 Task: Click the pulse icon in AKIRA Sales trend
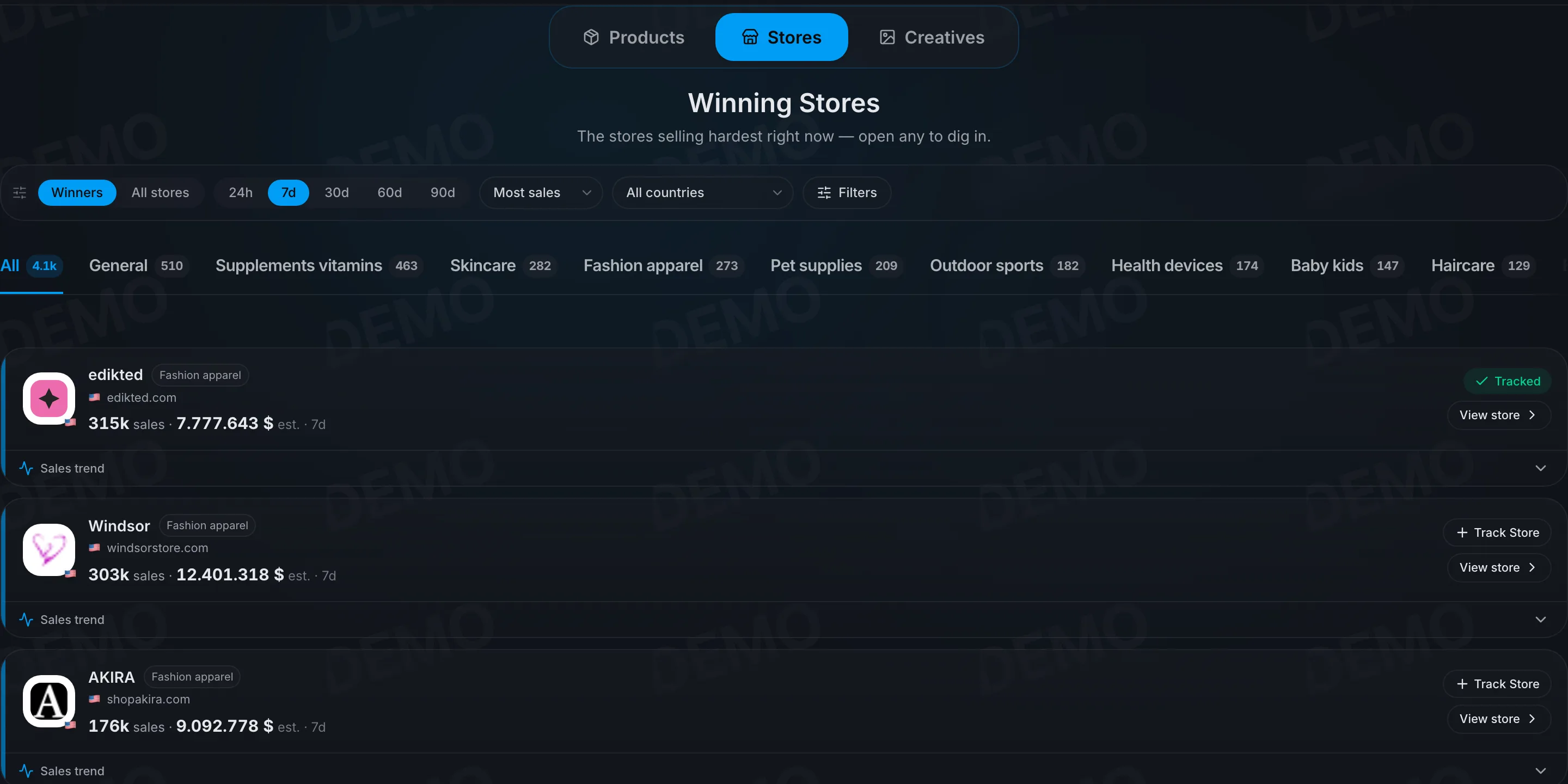[26, 770]
